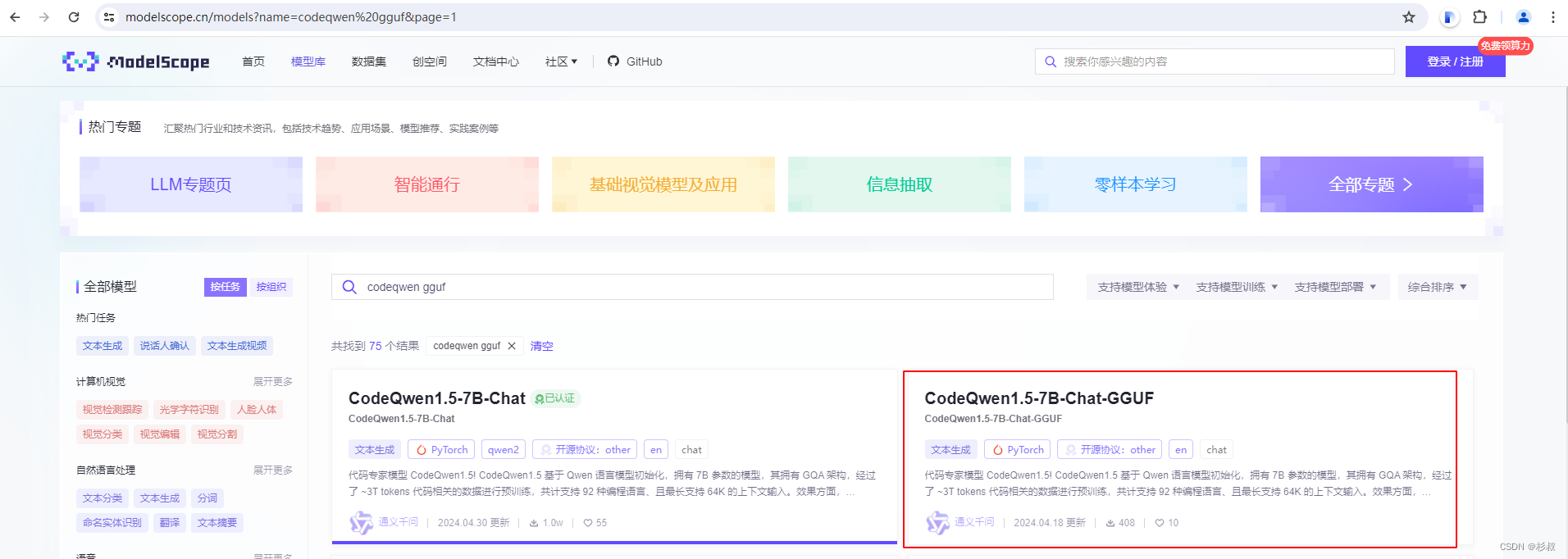Image resolution: width=1568 pixels, height=559 pixels.
Task: Select the 文本生成 tag under 热门任务
Action: (103, 346)
